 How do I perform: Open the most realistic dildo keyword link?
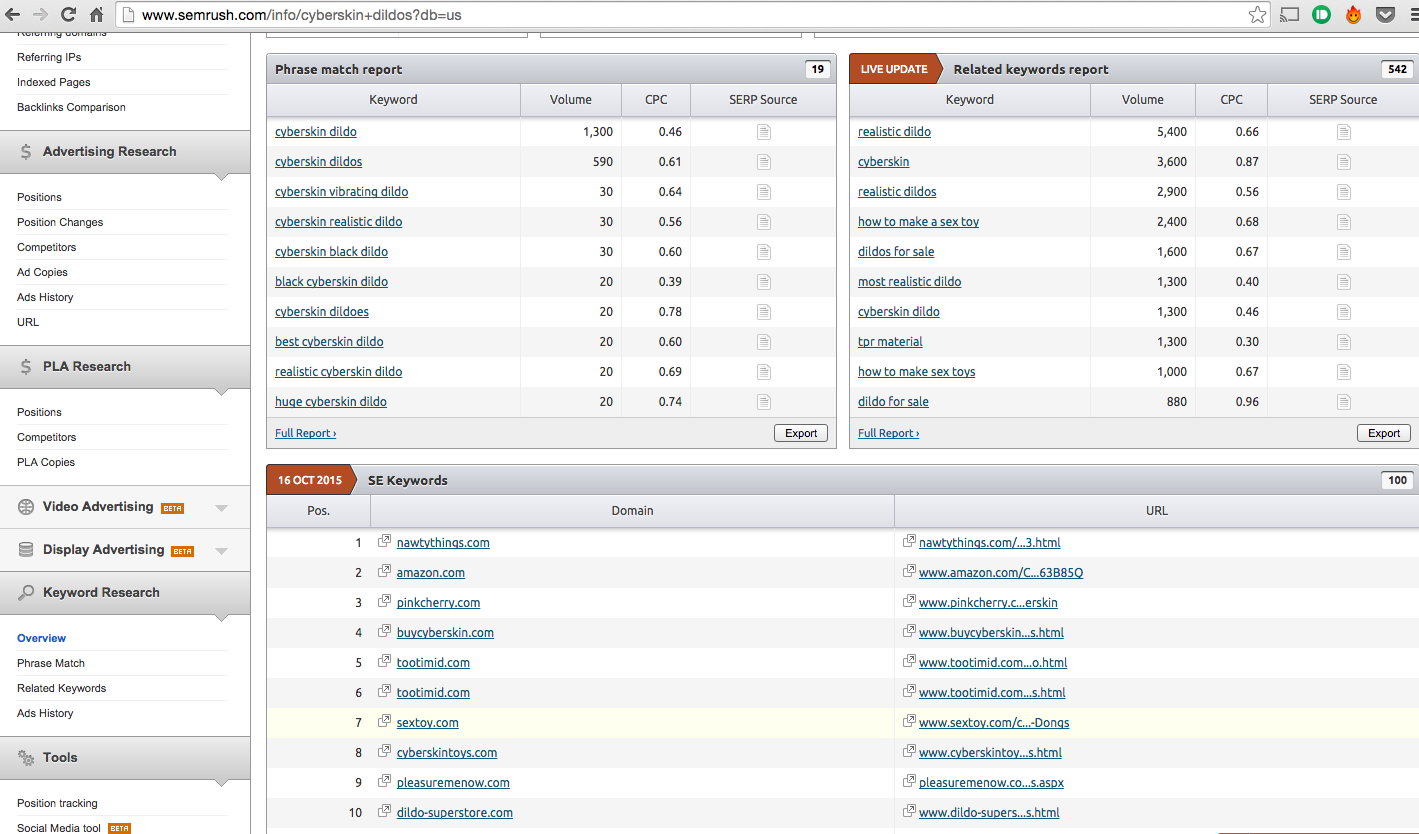click(909, 282)
